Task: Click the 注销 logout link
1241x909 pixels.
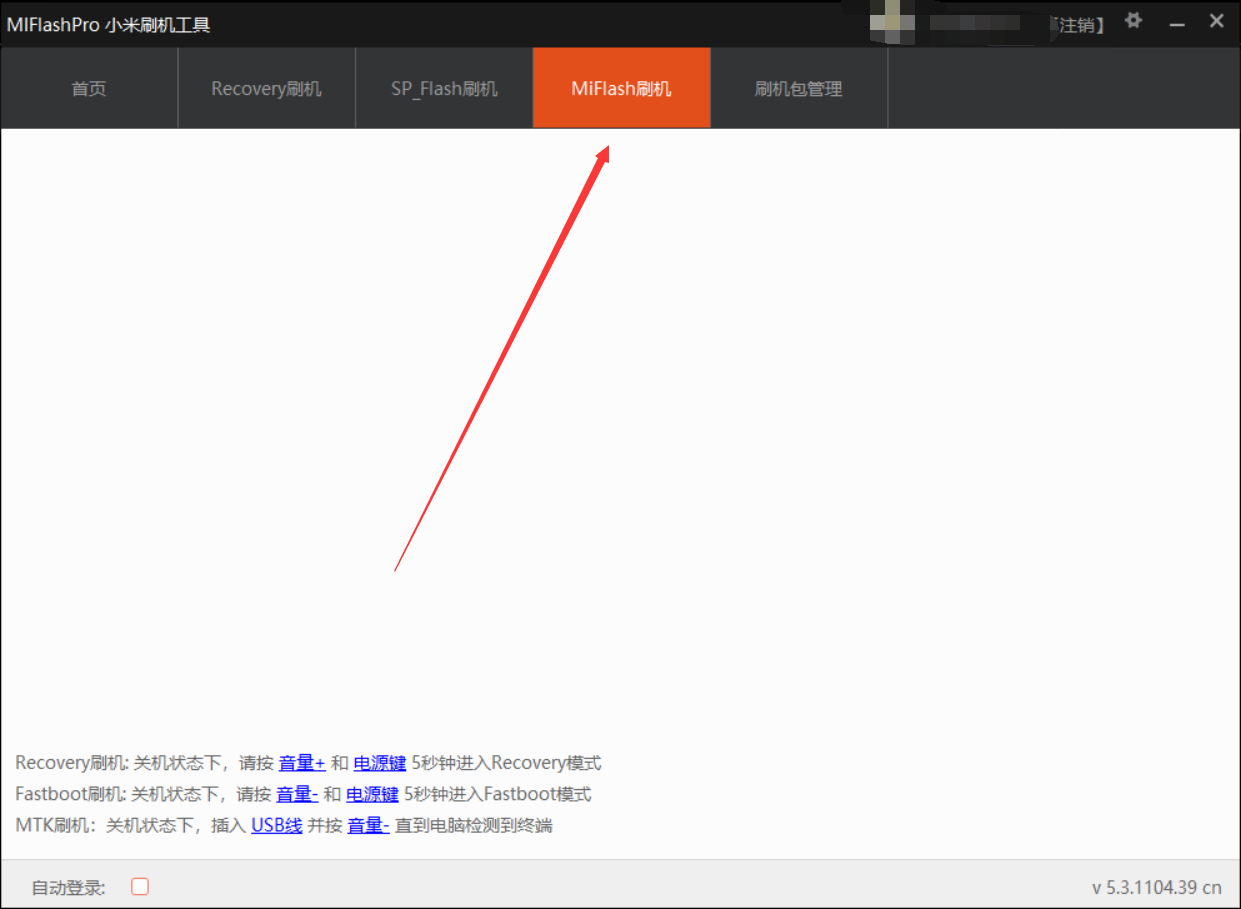Action: (1077, 25)
